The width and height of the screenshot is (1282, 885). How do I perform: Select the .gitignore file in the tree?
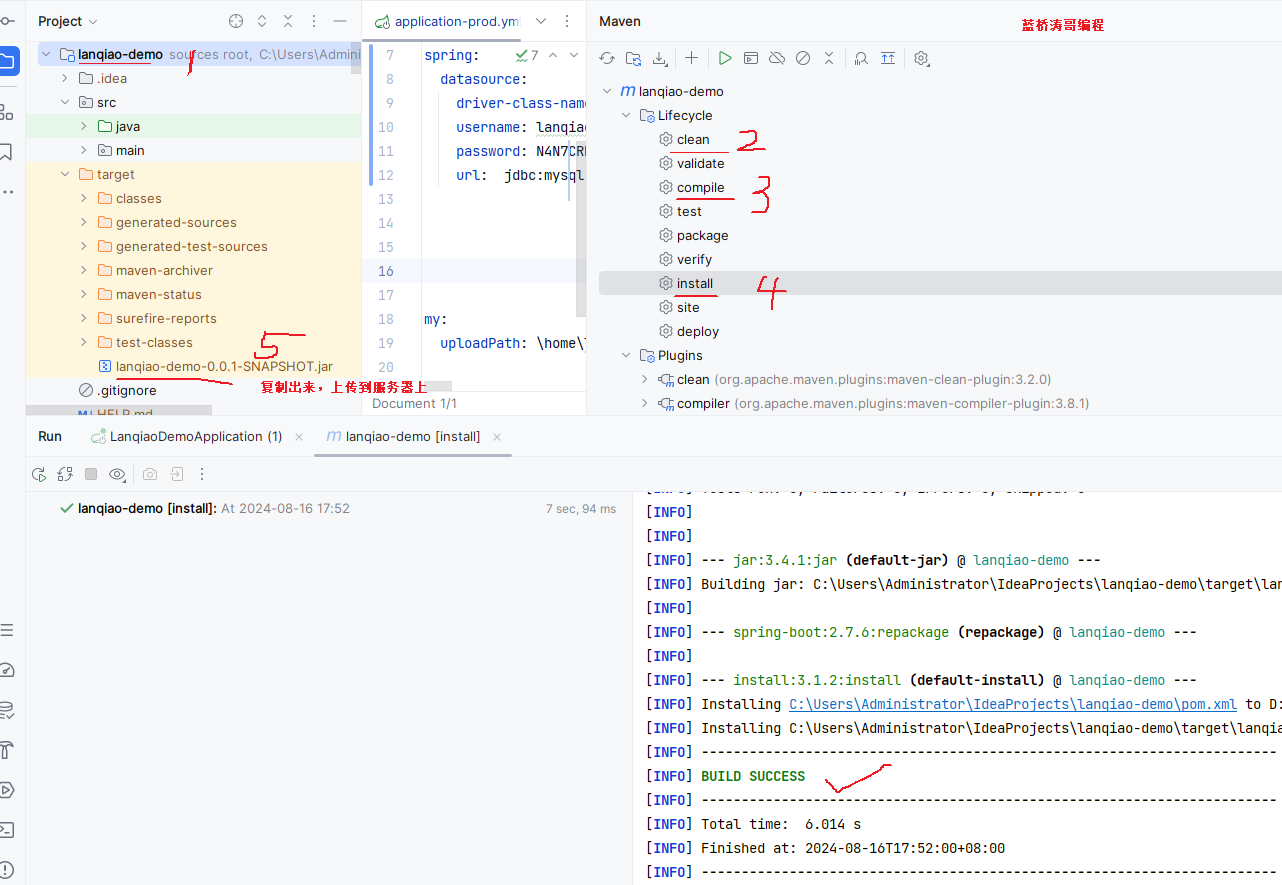tap(126, 390)
